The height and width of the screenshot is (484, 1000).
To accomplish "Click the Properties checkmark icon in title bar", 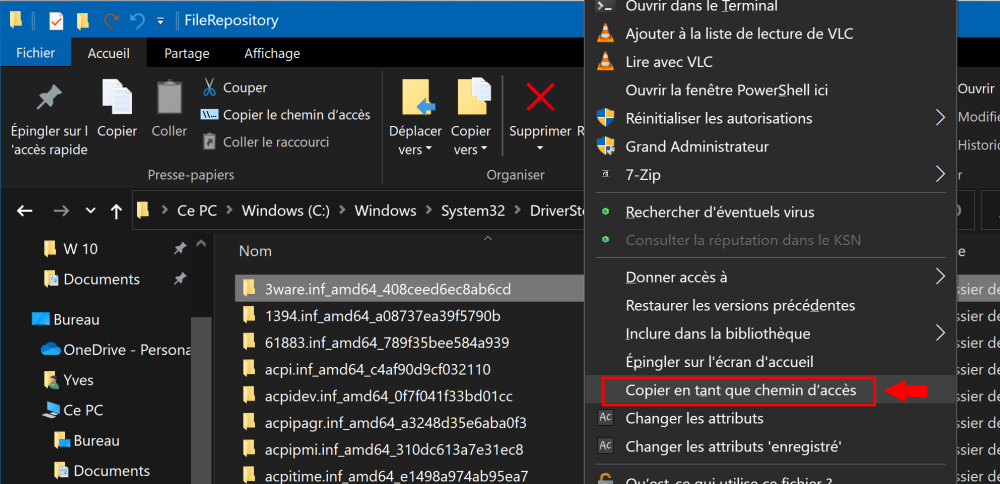I will [56, 21].
